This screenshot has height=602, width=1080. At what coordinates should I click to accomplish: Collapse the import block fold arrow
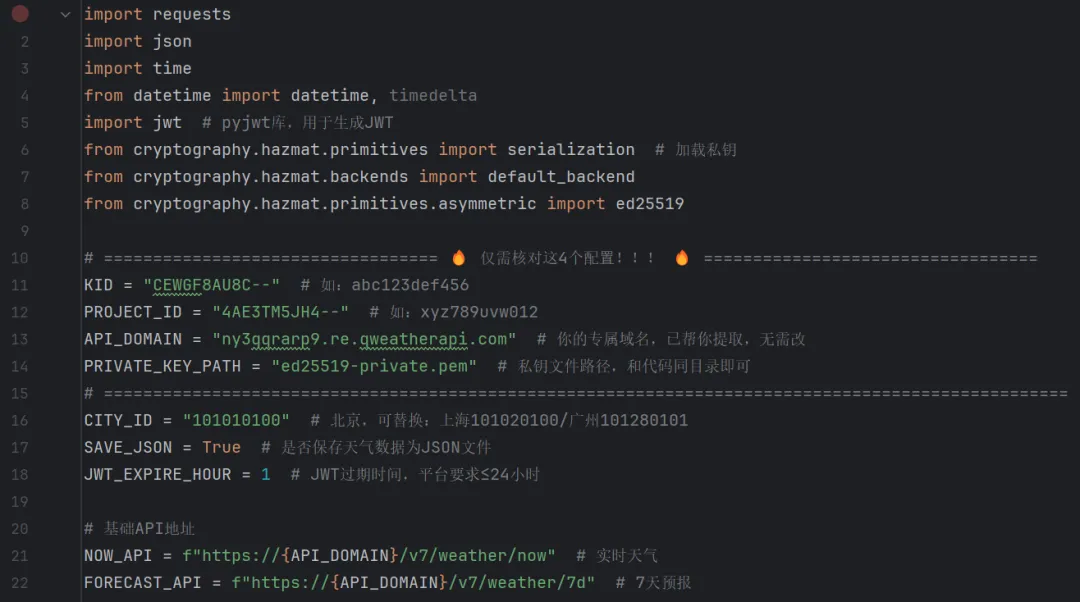tap(65, 14)
